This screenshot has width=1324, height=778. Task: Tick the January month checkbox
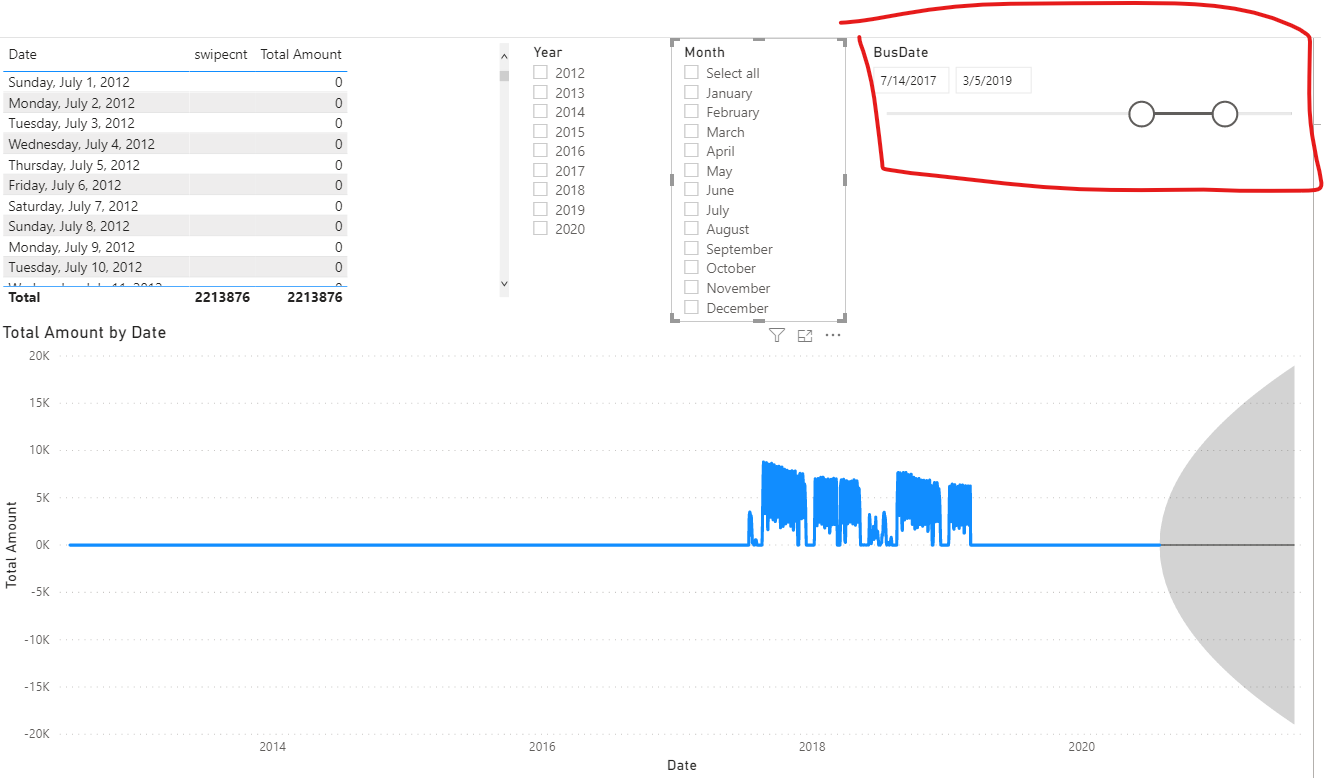692,92
